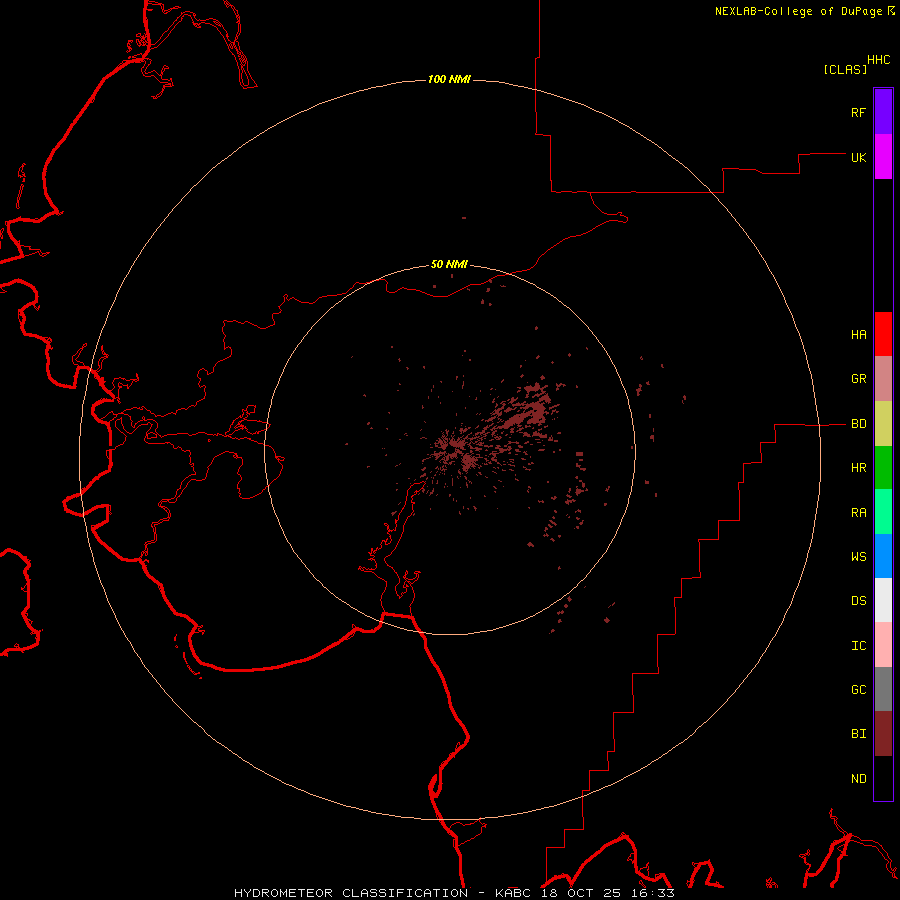This screenshot has height=900, width=900.
Task: Click the [CLAS] unit label
Action: pos(845,69)
